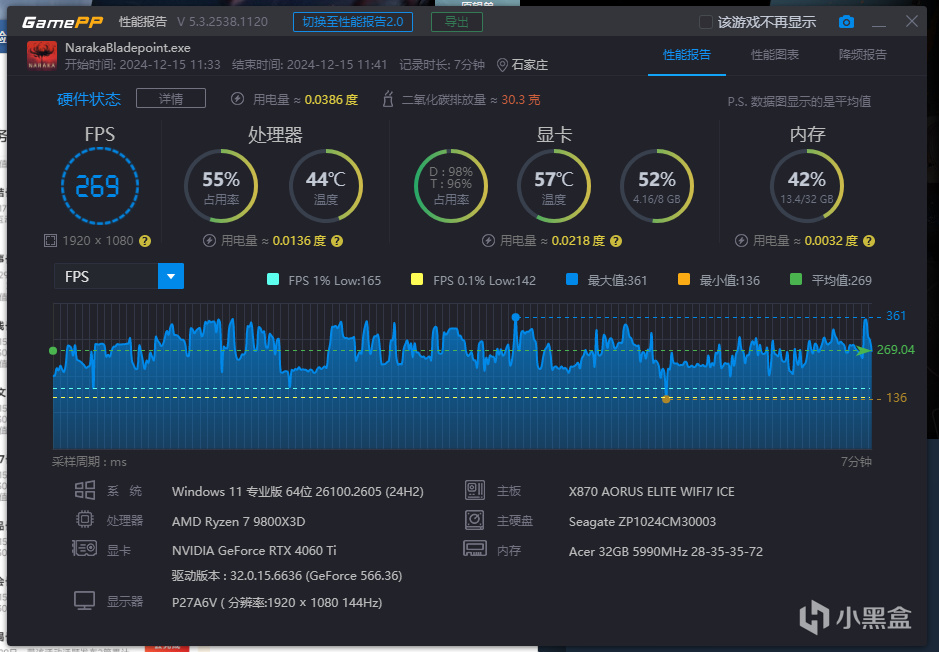
Task: Click the text Acer 32GB 5990MHz 28-35-35-72
Action: tap(666, 551)
